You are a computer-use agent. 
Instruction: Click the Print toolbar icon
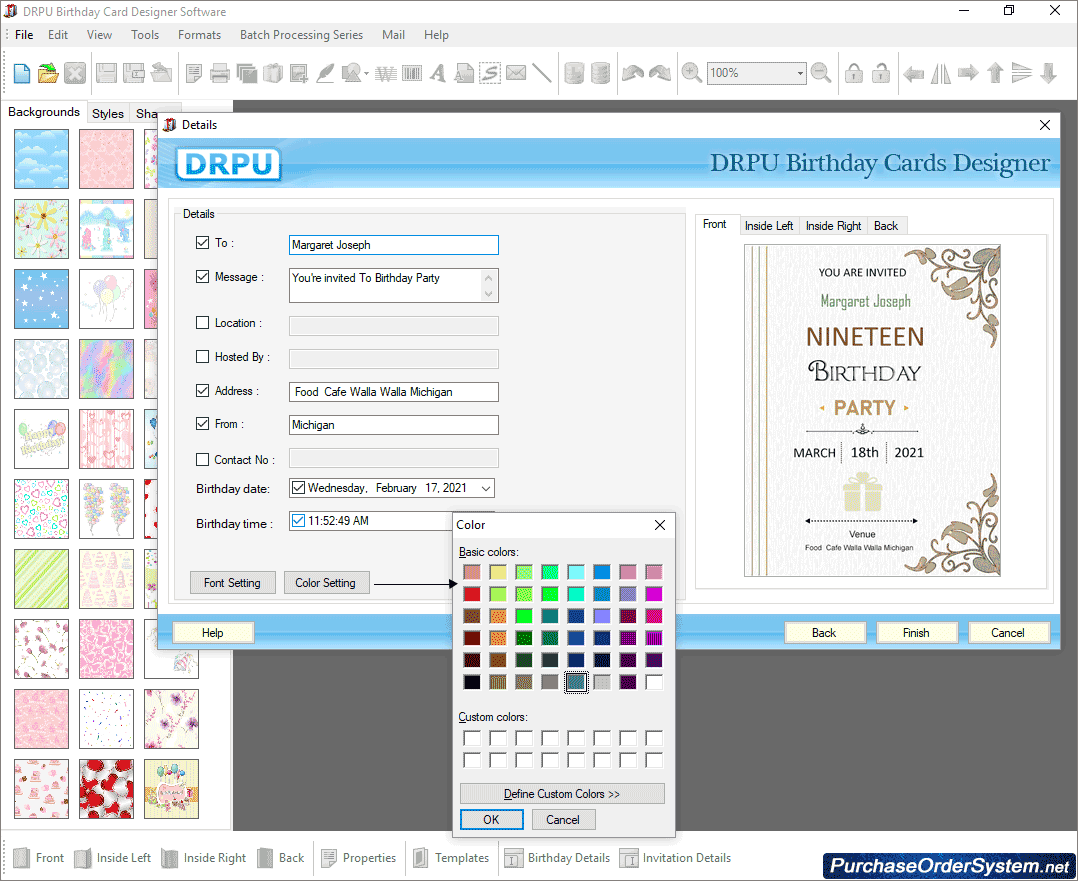(220, 73)
